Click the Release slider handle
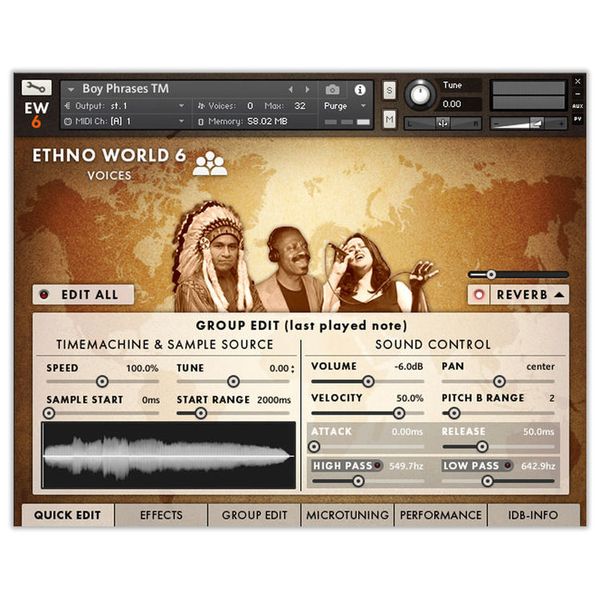Screen dimensions: 600x600 tap(482, 446)
